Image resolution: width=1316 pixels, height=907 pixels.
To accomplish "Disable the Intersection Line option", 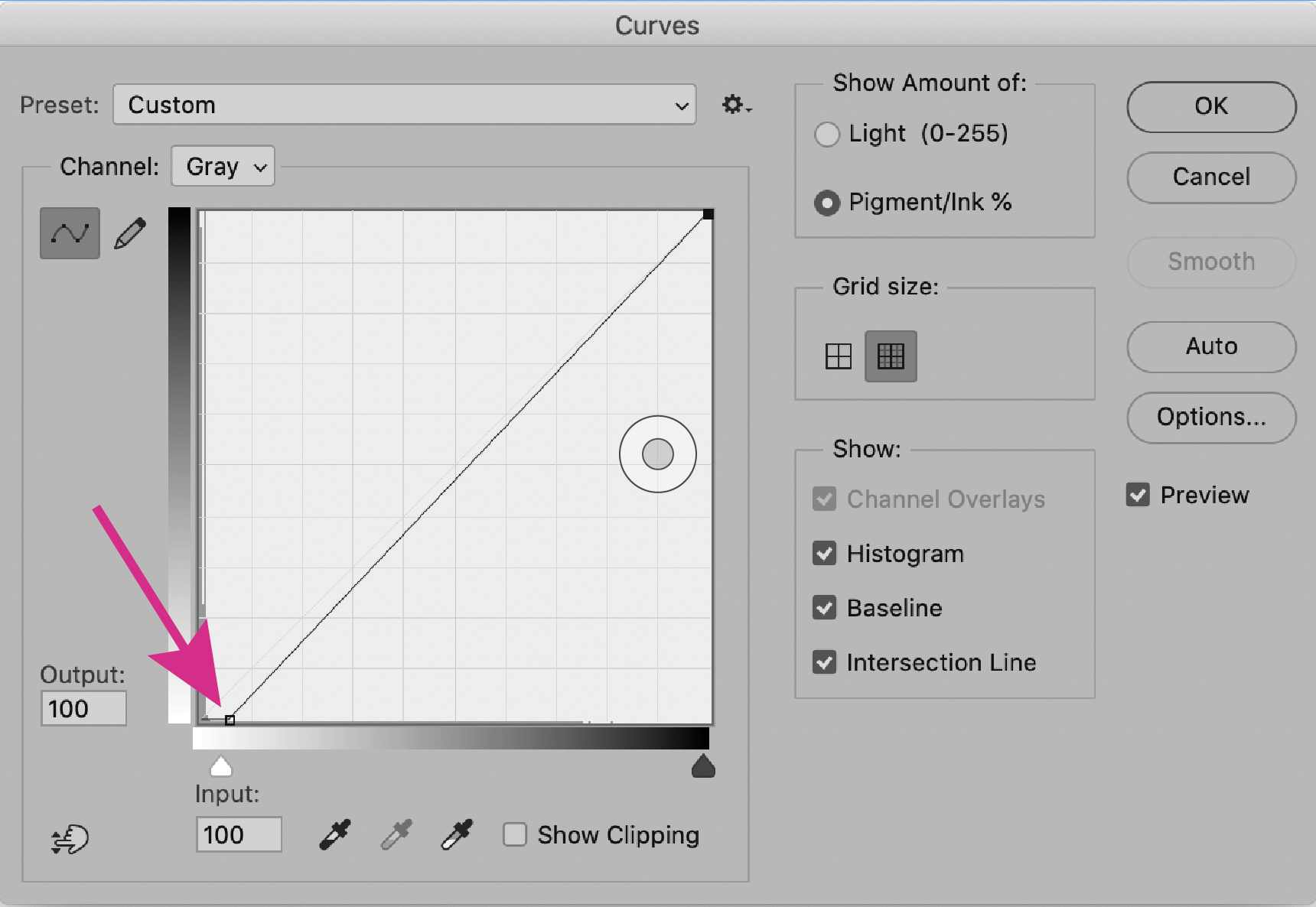I will click(825, 662).
